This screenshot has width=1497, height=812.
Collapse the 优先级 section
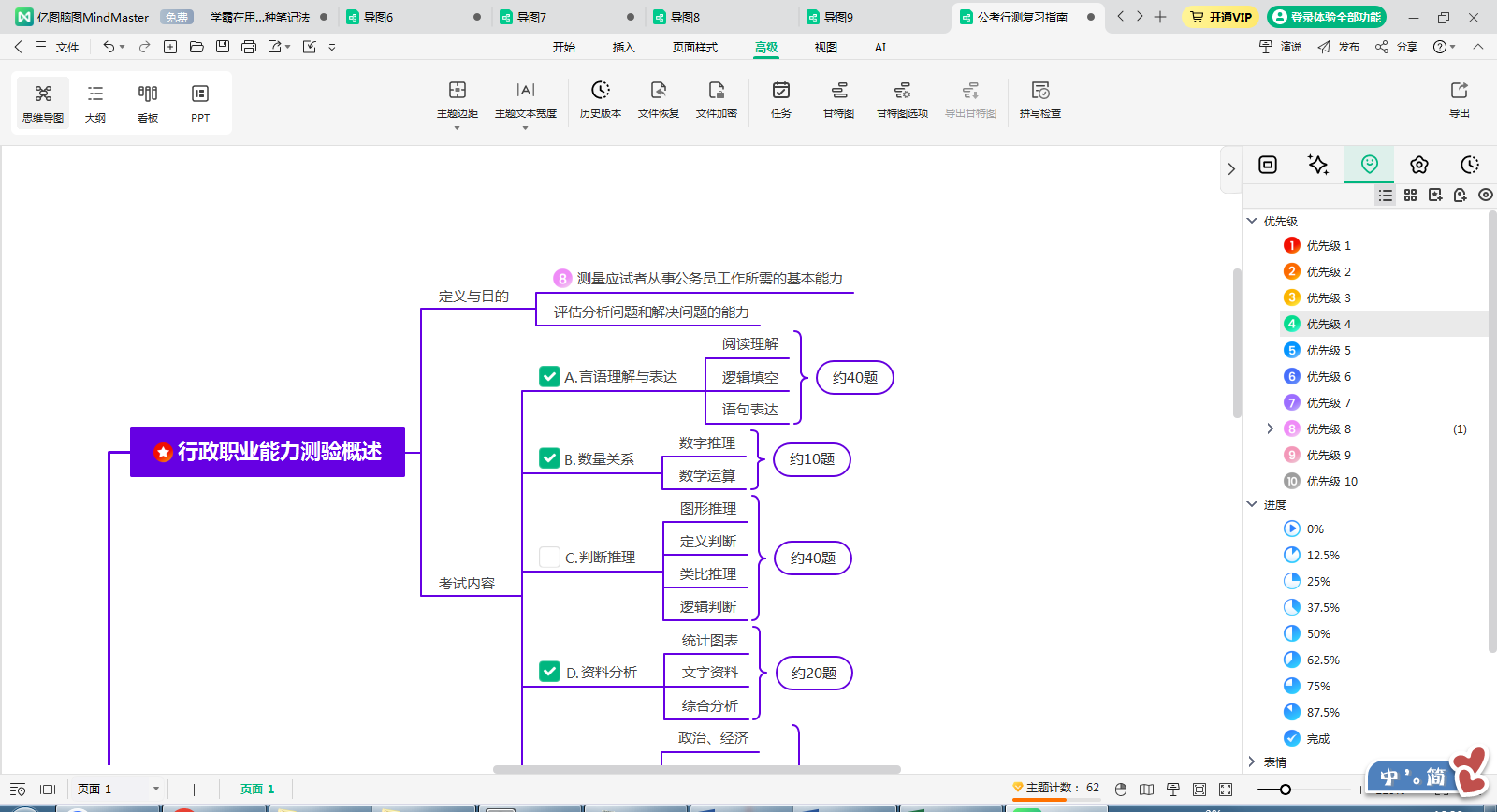pyautogui.click(x=1252, y=221)
